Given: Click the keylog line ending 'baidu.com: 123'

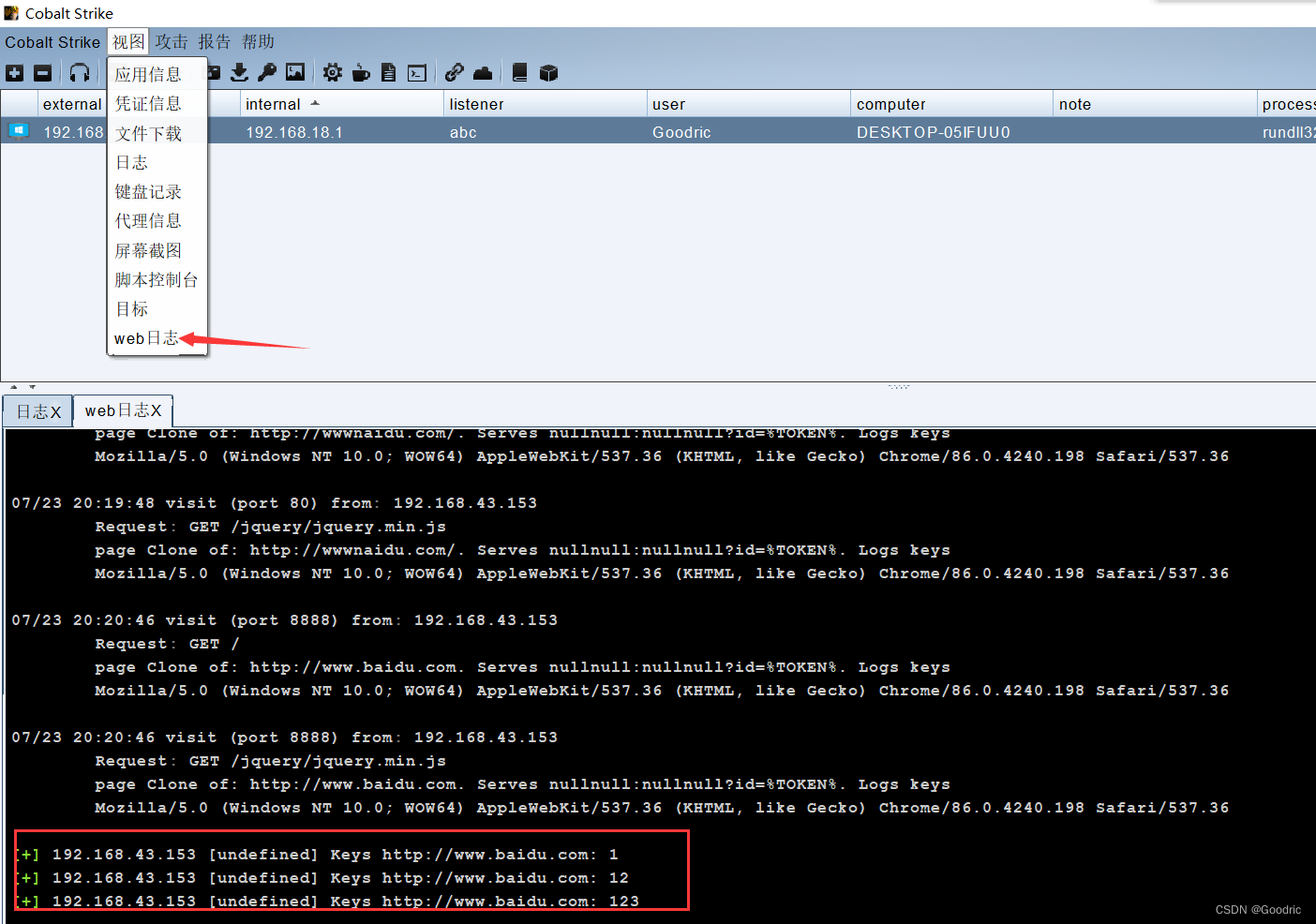Looking at the screenshot, I should click(x=327, y=902).
